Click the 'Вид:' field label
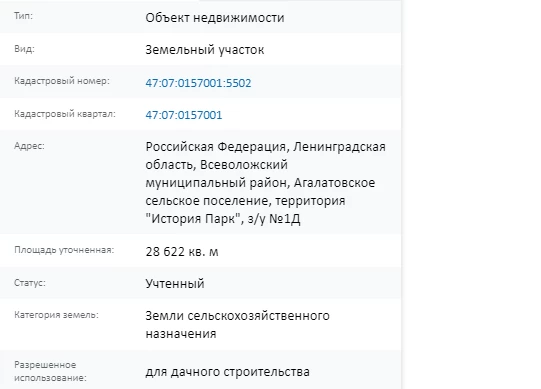 tap(24, 49)
